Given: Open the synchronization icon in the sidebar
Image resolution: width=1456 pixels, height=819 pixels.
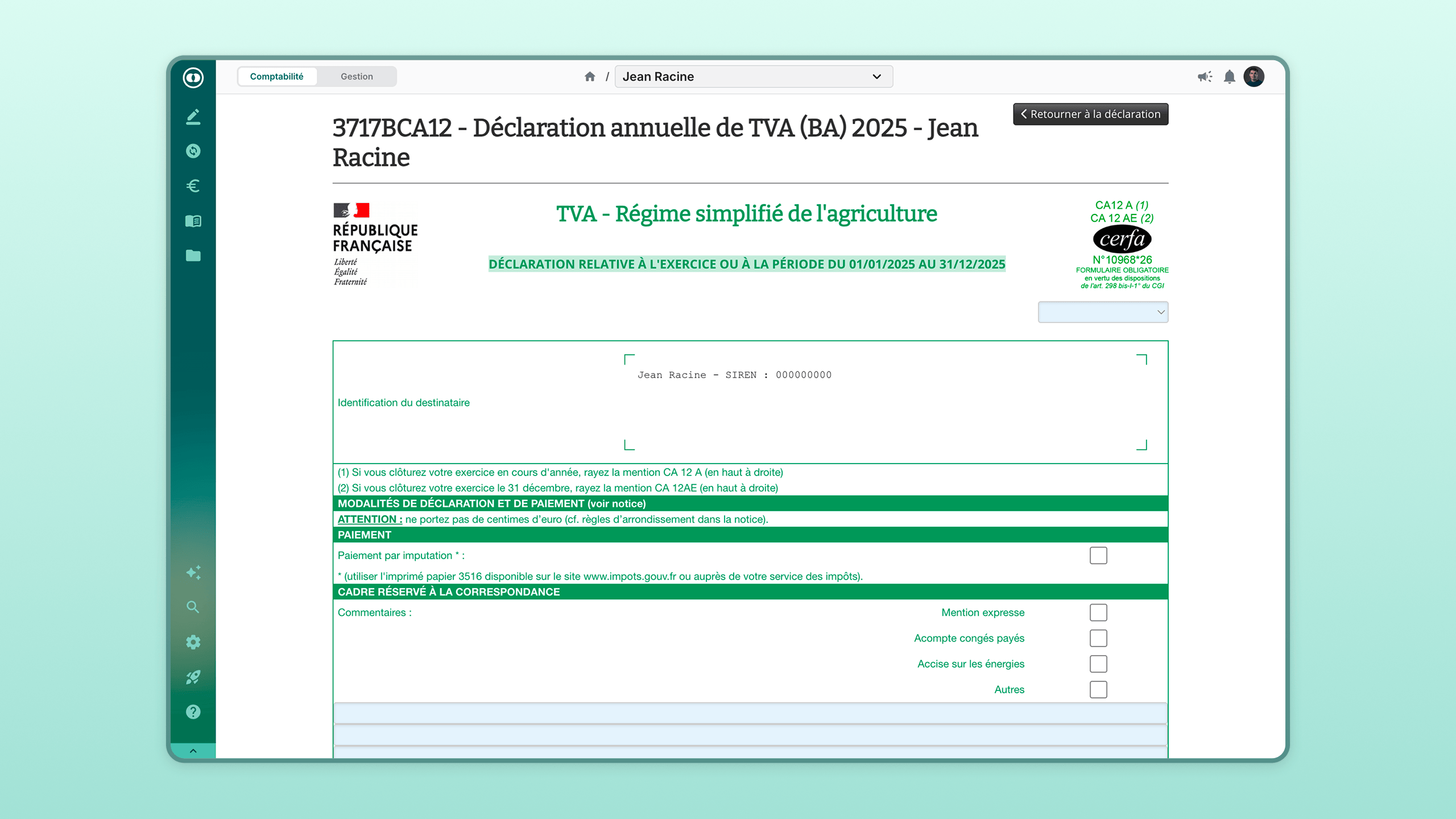Looking at the screenshot, I should (193, 151).
